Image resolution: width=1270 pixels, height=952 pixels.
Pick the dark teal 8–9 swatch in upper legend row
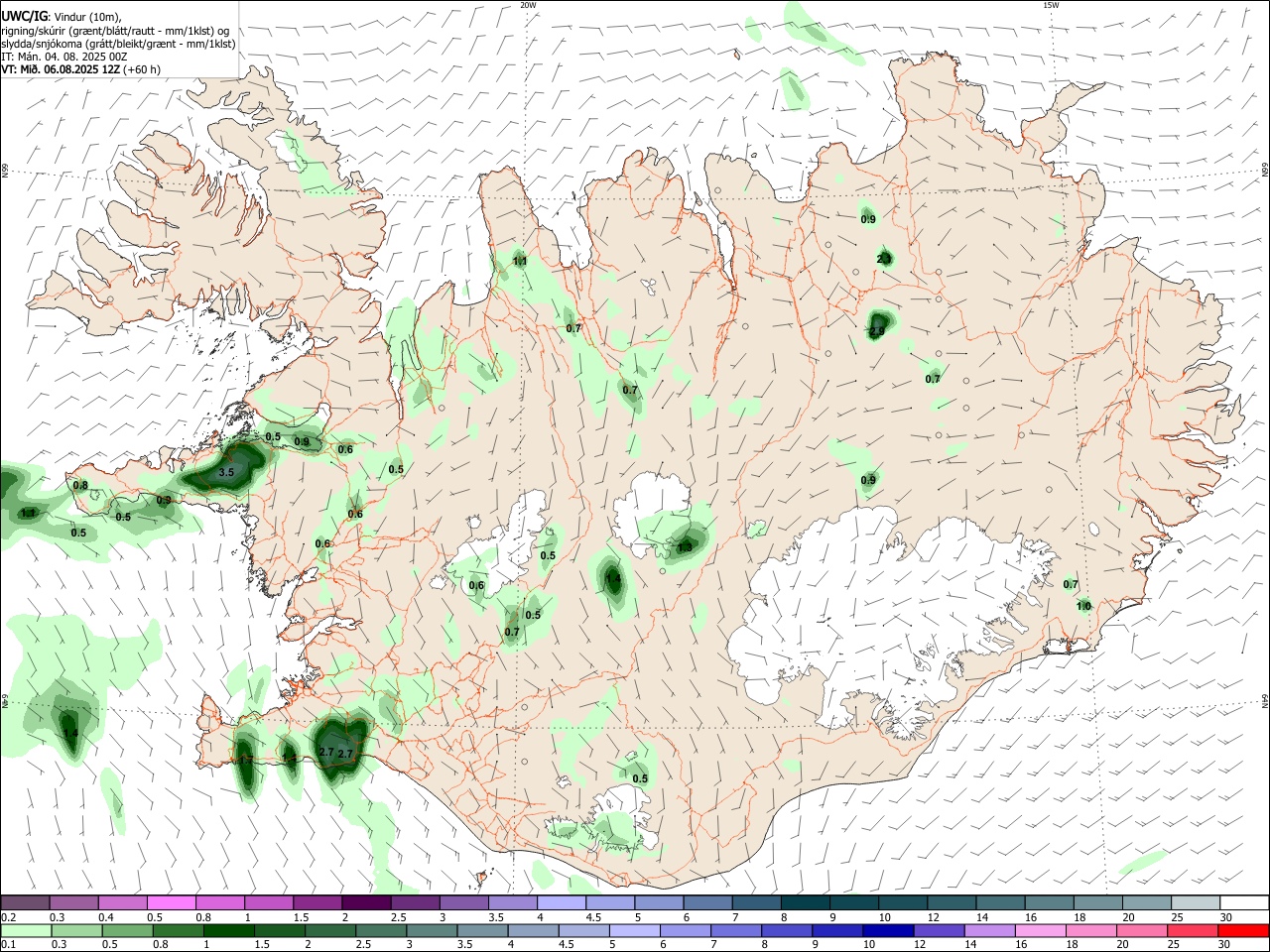pyautogui.click(x=804, y=902)
